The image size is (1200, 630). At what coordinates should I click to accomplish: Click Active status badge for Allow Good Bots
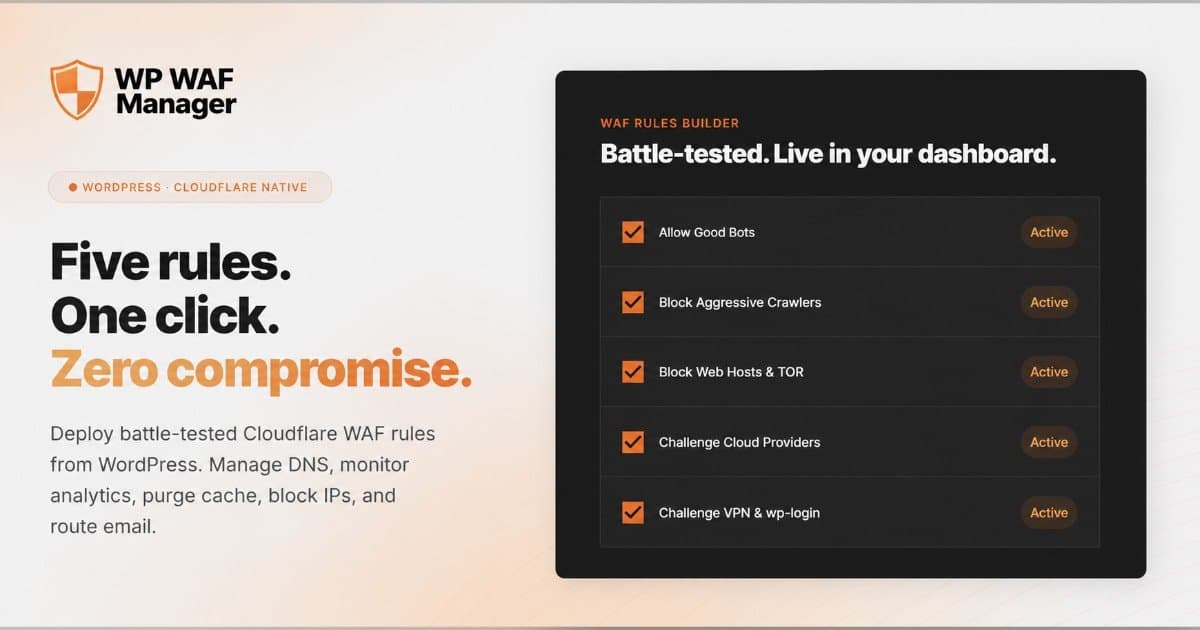coord(1049,232)
